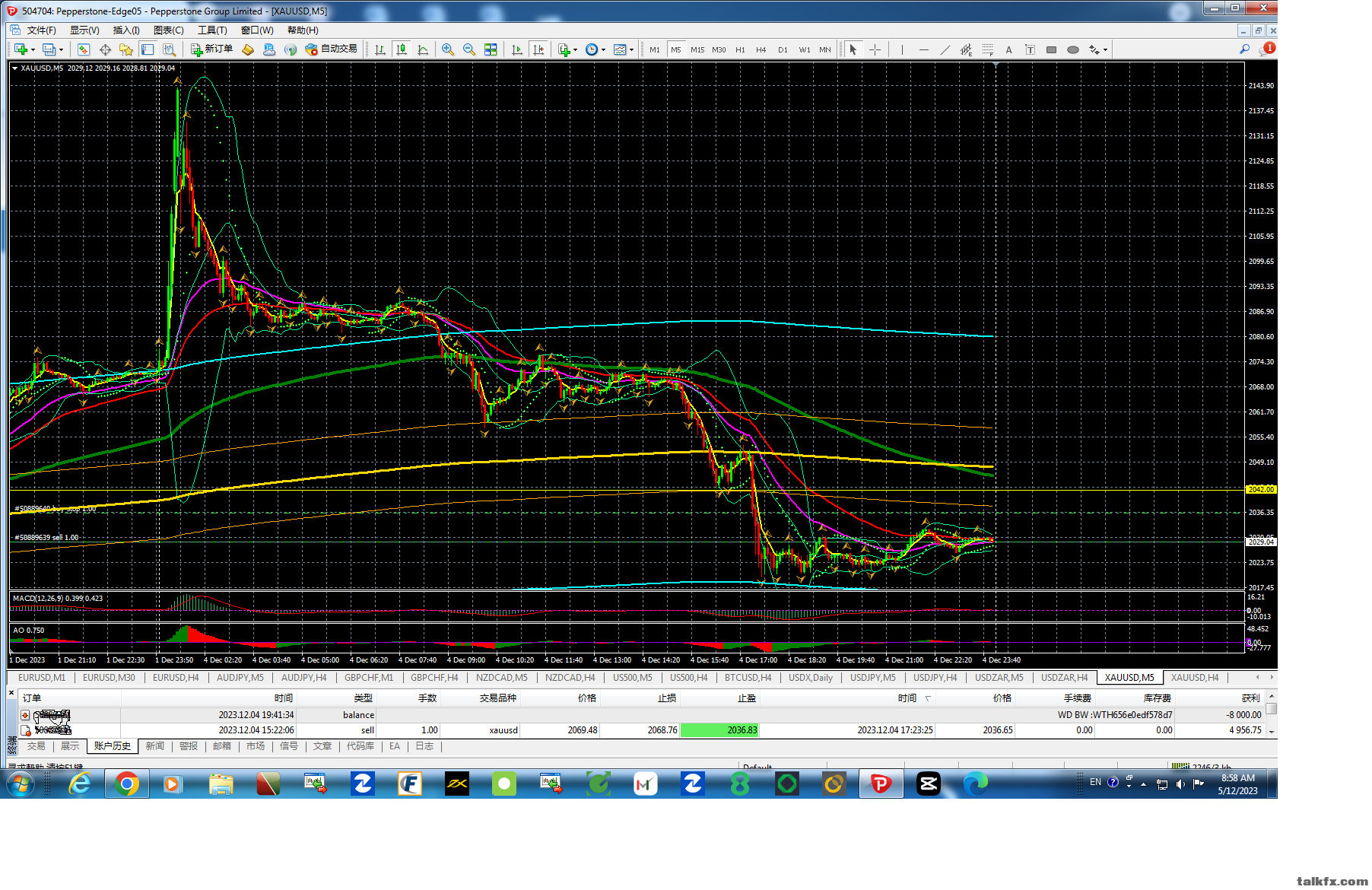
Task: Show the Navigator star-folder icon
Action: (x=126, y=49)
